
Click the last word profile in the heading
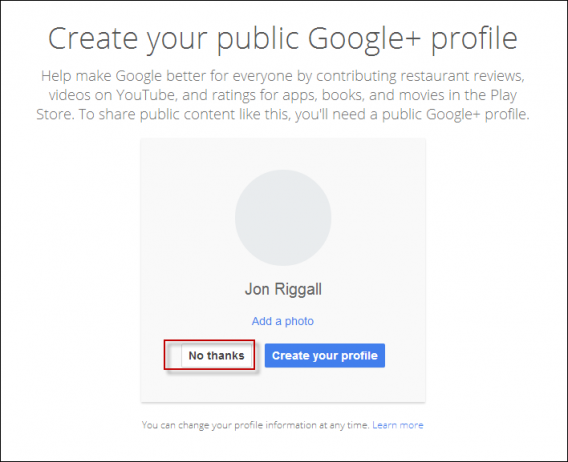pyautogui.click(x=474, y=39)
